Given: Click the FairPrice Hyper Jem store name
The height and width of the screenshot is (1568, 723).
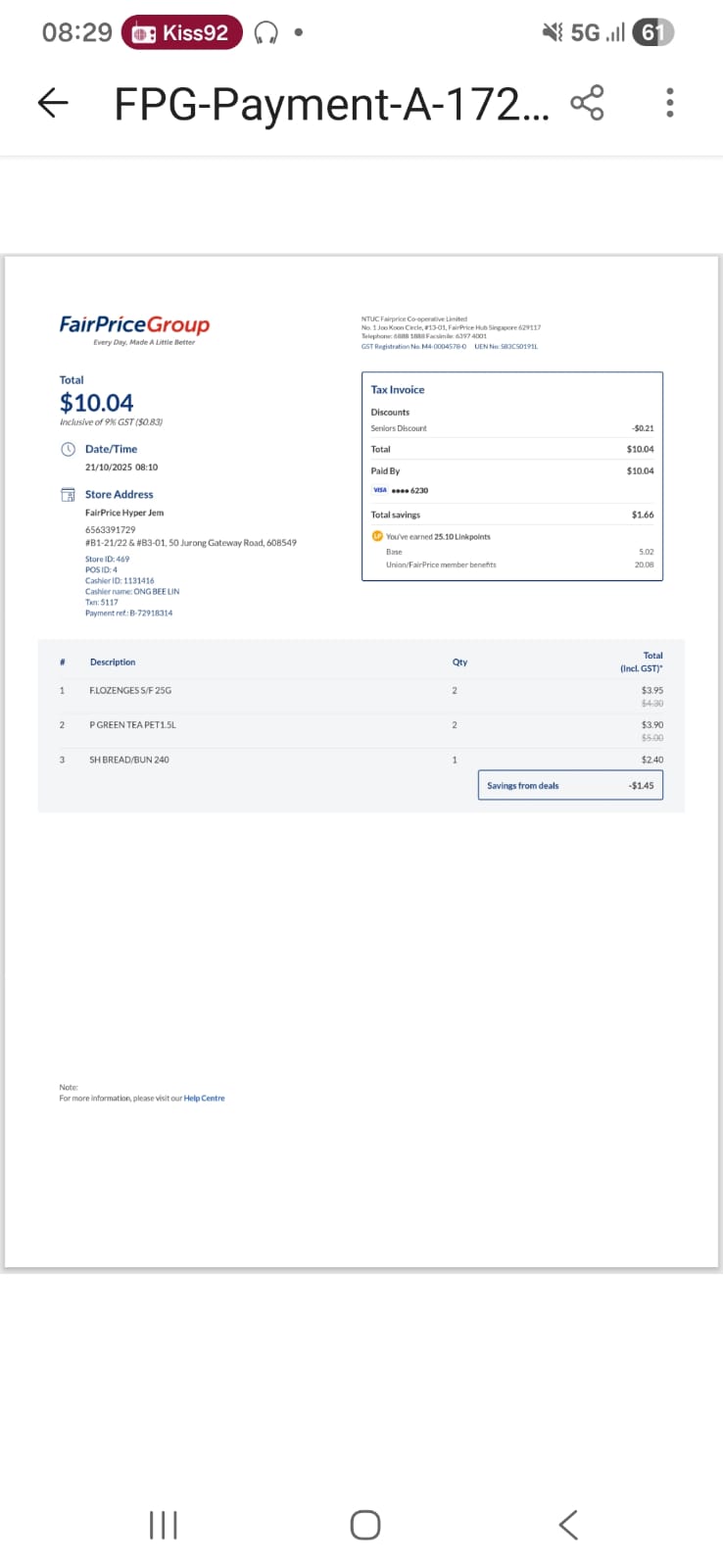Looking at the screenshot, I should (x=124, y=513).
